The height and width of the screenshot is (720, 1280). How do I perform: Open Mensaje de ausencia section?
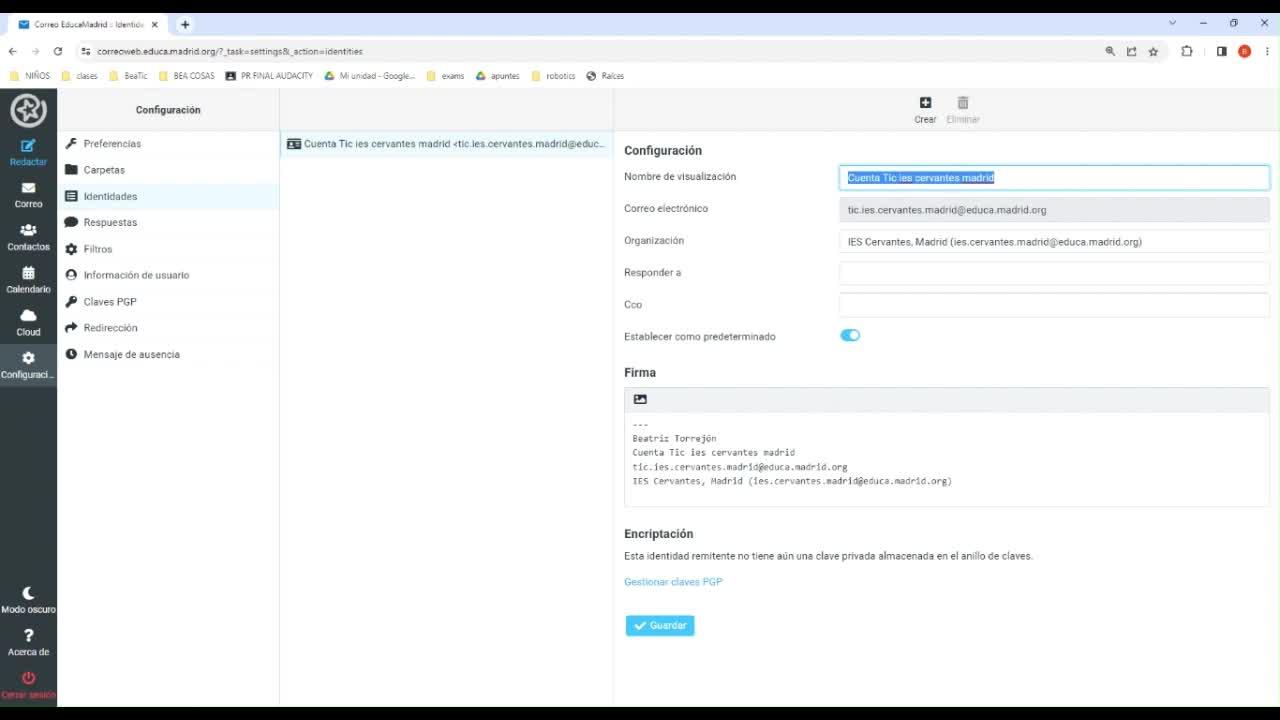click(168, 354)
